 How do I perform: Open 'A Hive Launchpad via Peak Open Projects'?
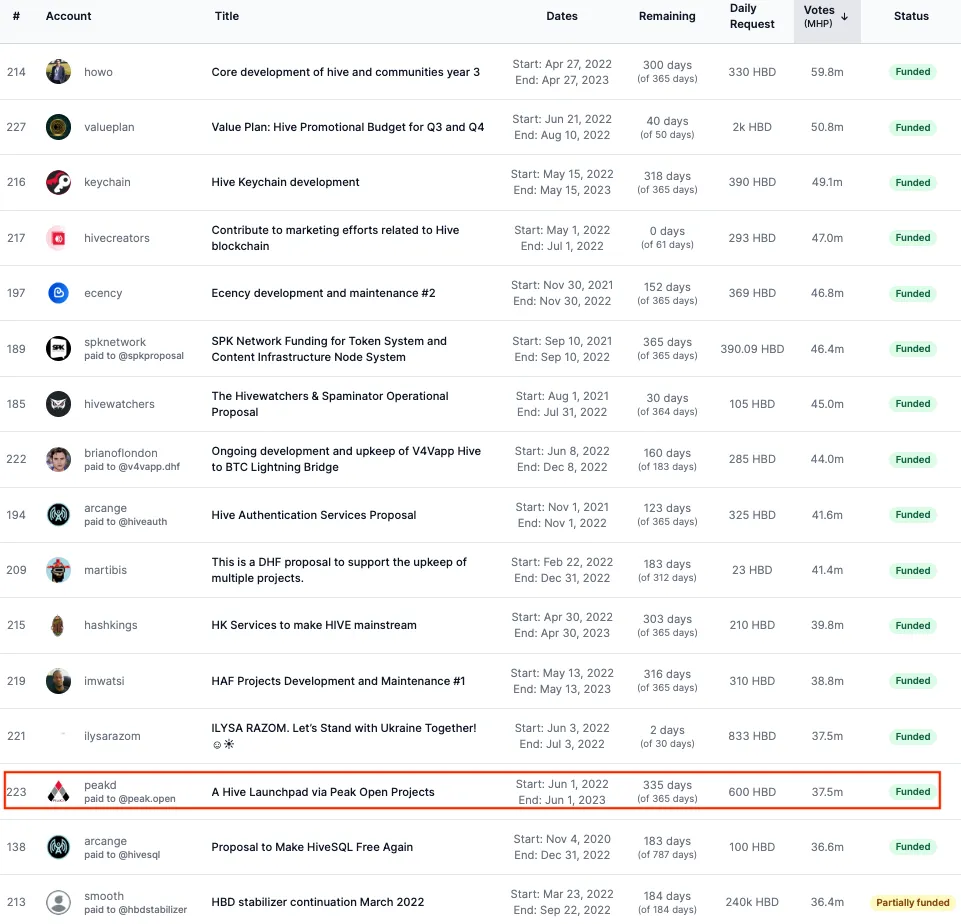[x=323, y=792]
